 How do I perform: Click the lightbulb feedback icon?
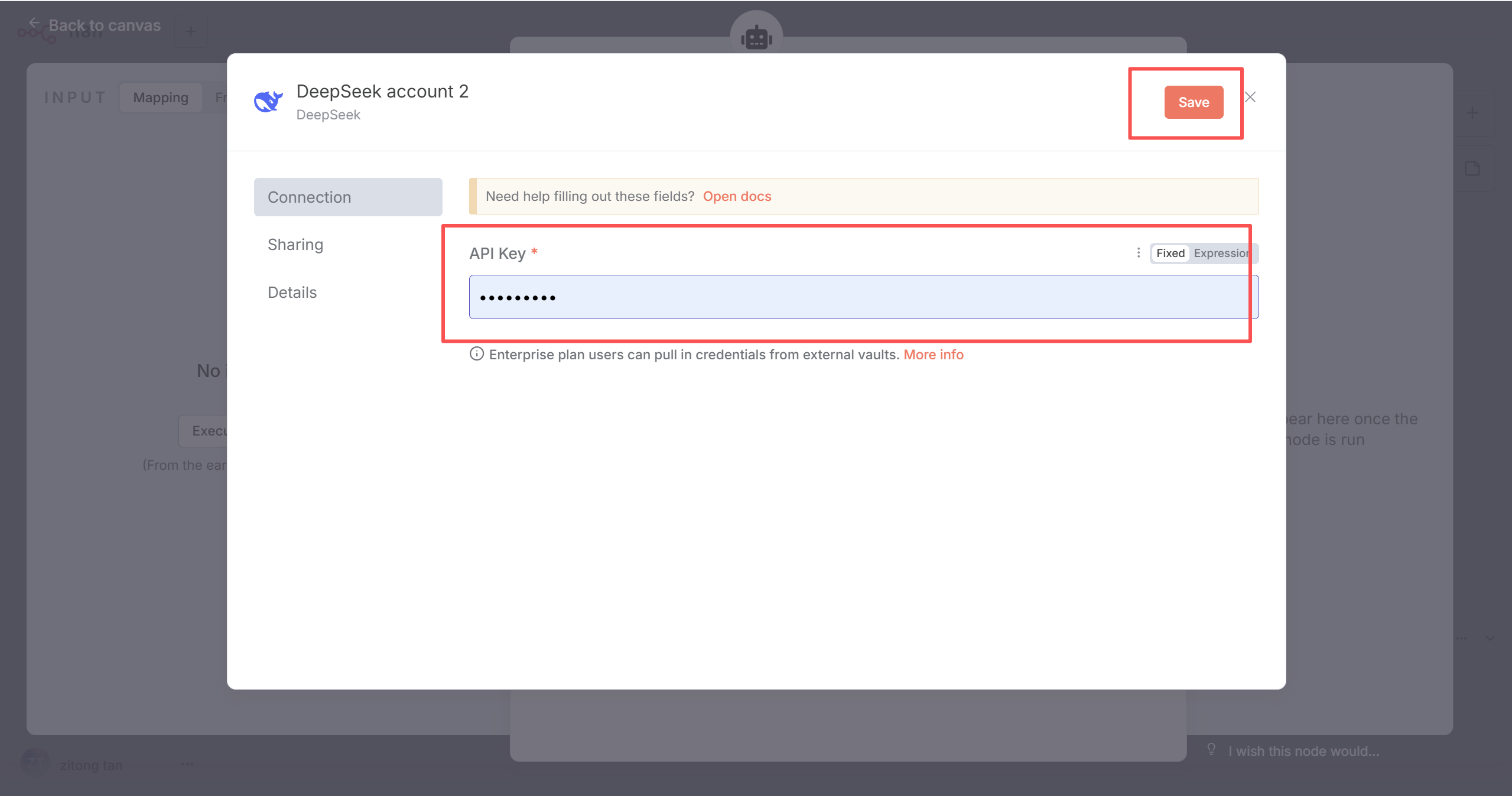1211,750
